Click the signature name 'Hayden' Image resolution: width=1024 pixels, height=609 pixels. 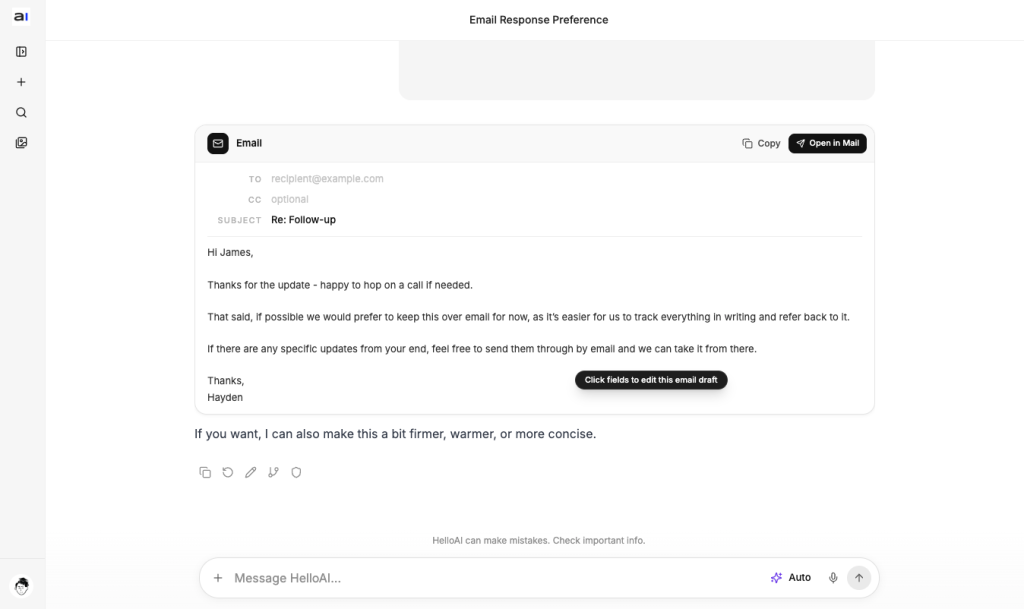click(225, 398)
